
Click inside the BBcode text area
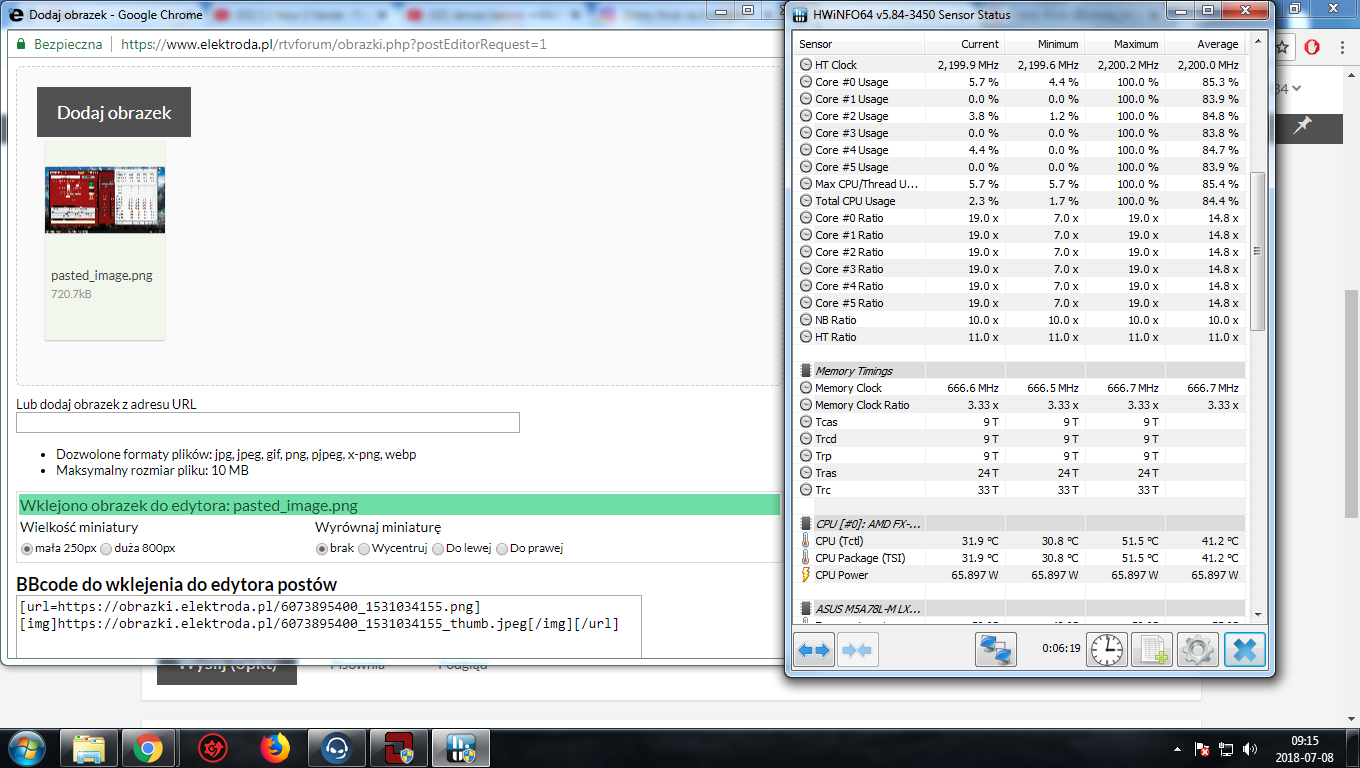tap(329, 627)
